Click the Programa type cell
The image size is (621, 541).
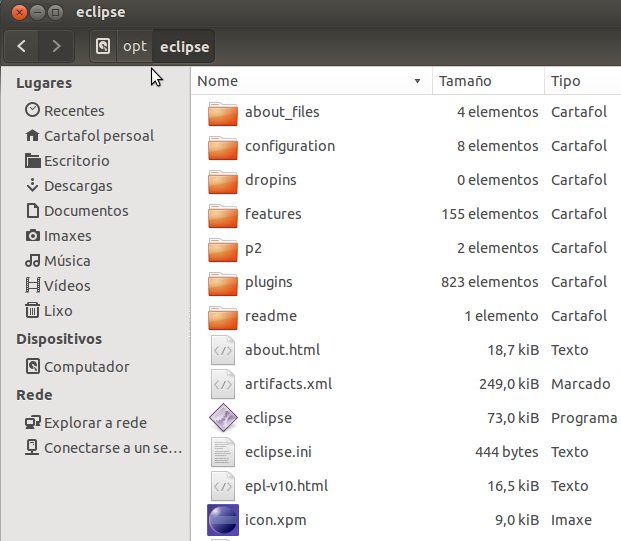pyautogui.click(x=584, y=418)
